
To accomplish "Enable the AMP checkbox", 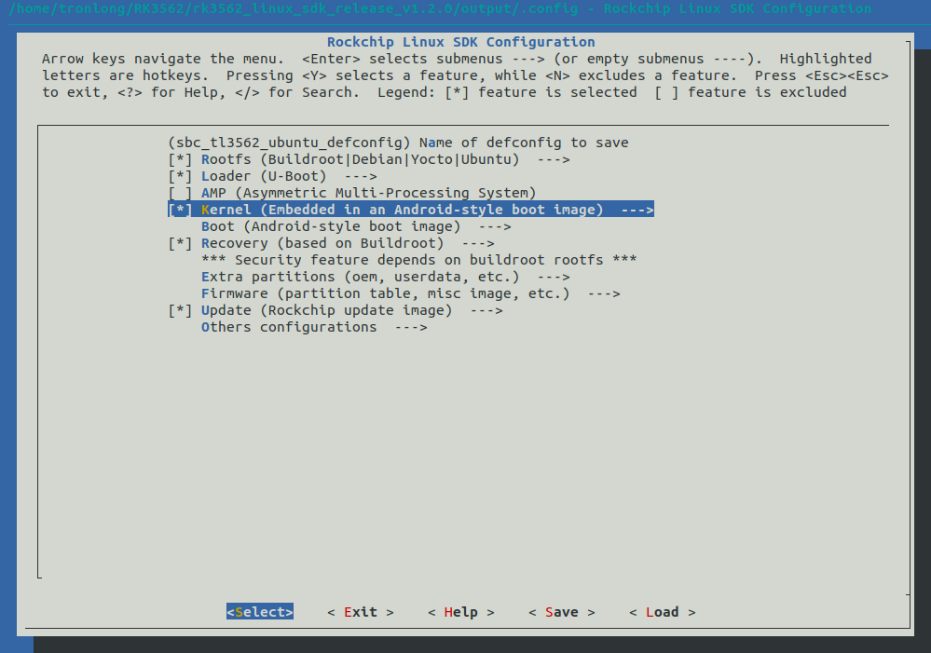I will point(180,193).
